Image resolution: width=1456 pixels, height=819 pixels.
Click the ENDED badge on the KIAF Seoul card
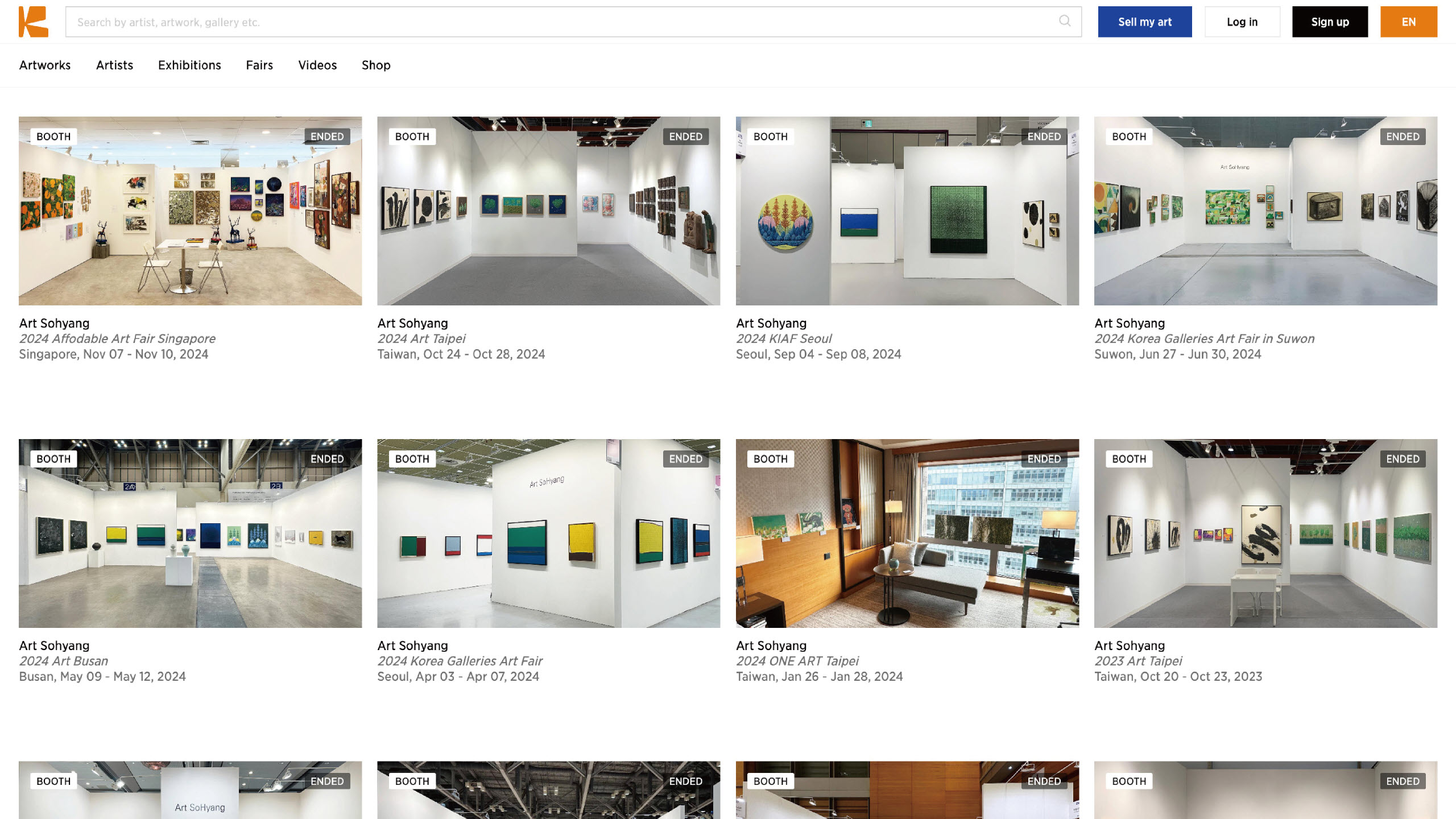[1044, 136]
